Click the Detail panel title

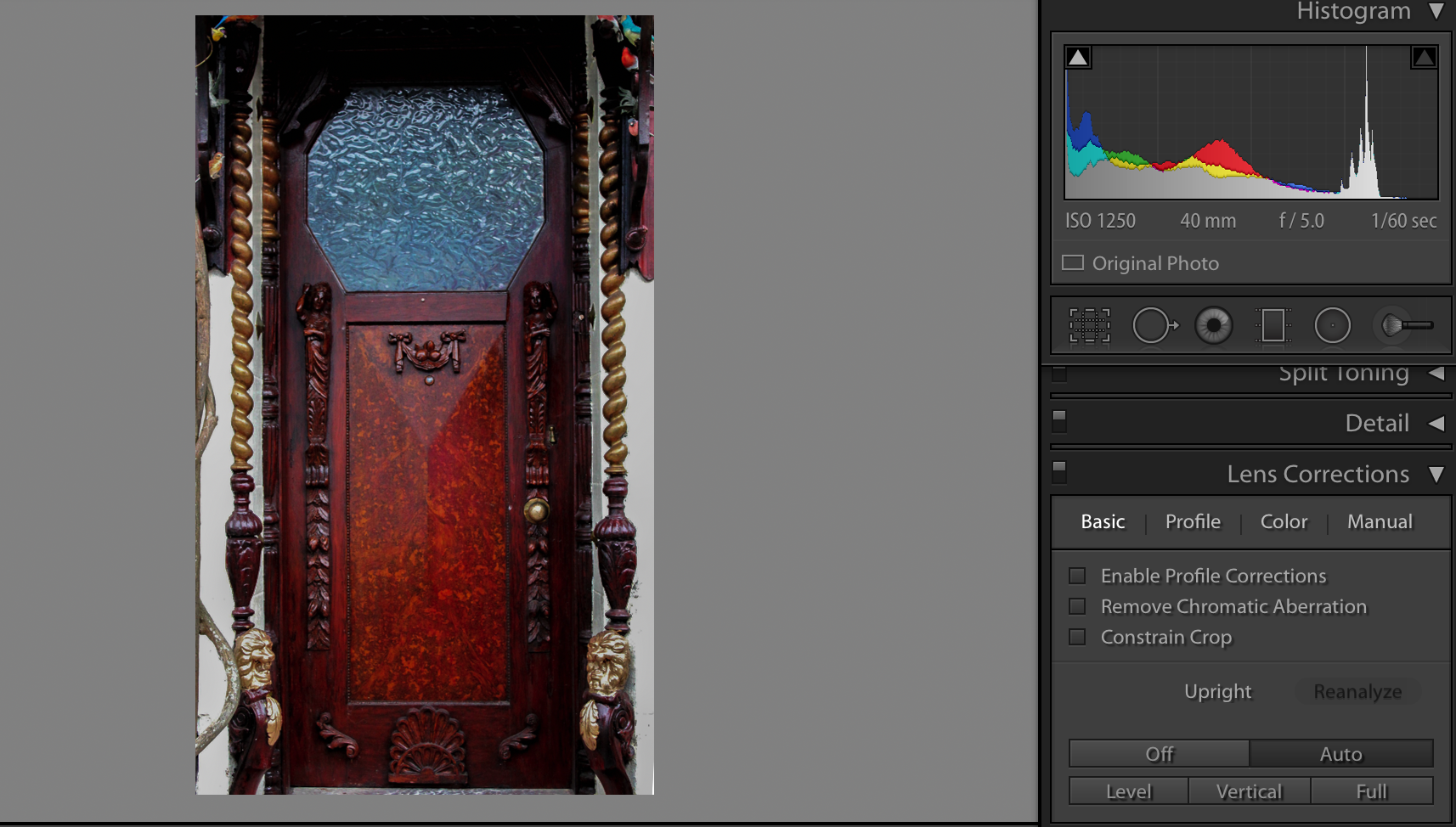pos(1377,423)
